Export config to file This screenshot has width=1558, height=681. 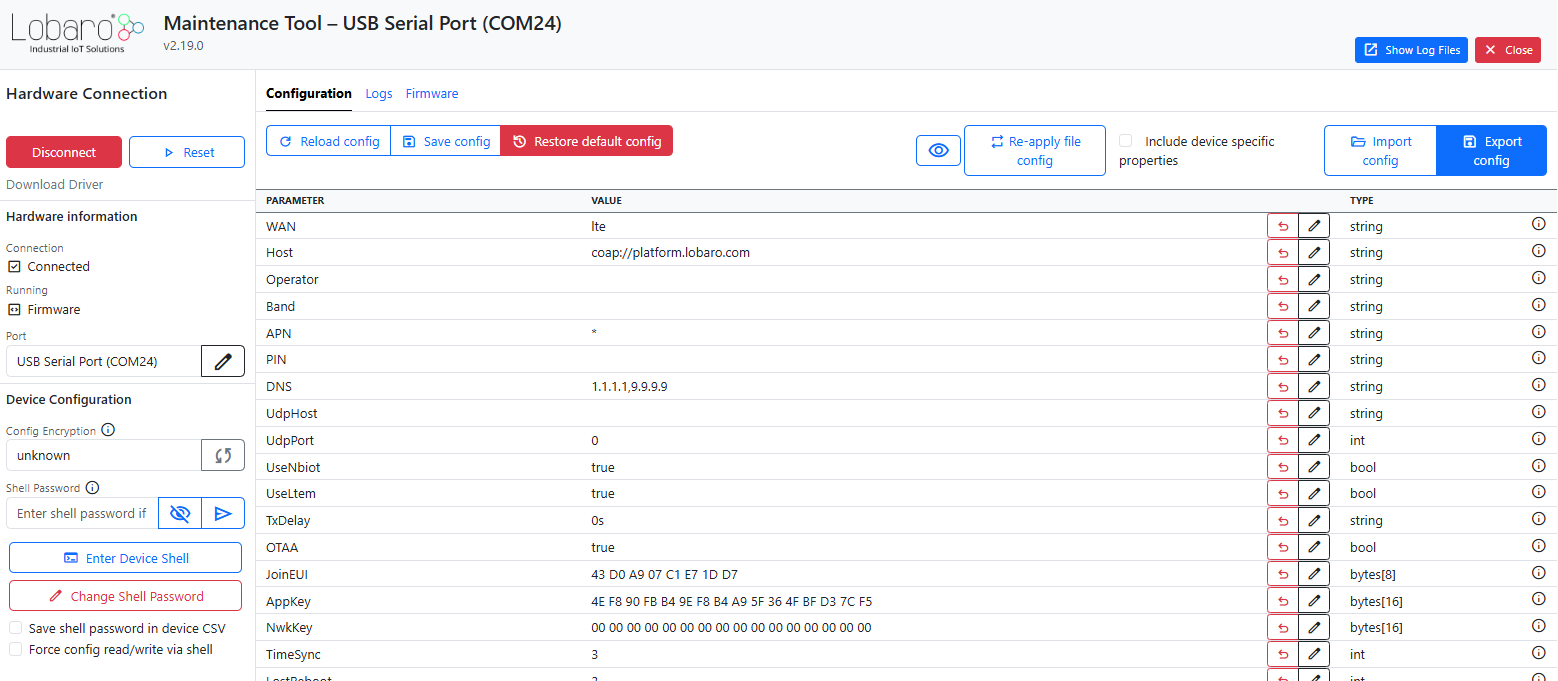(x=1491, y=150)
